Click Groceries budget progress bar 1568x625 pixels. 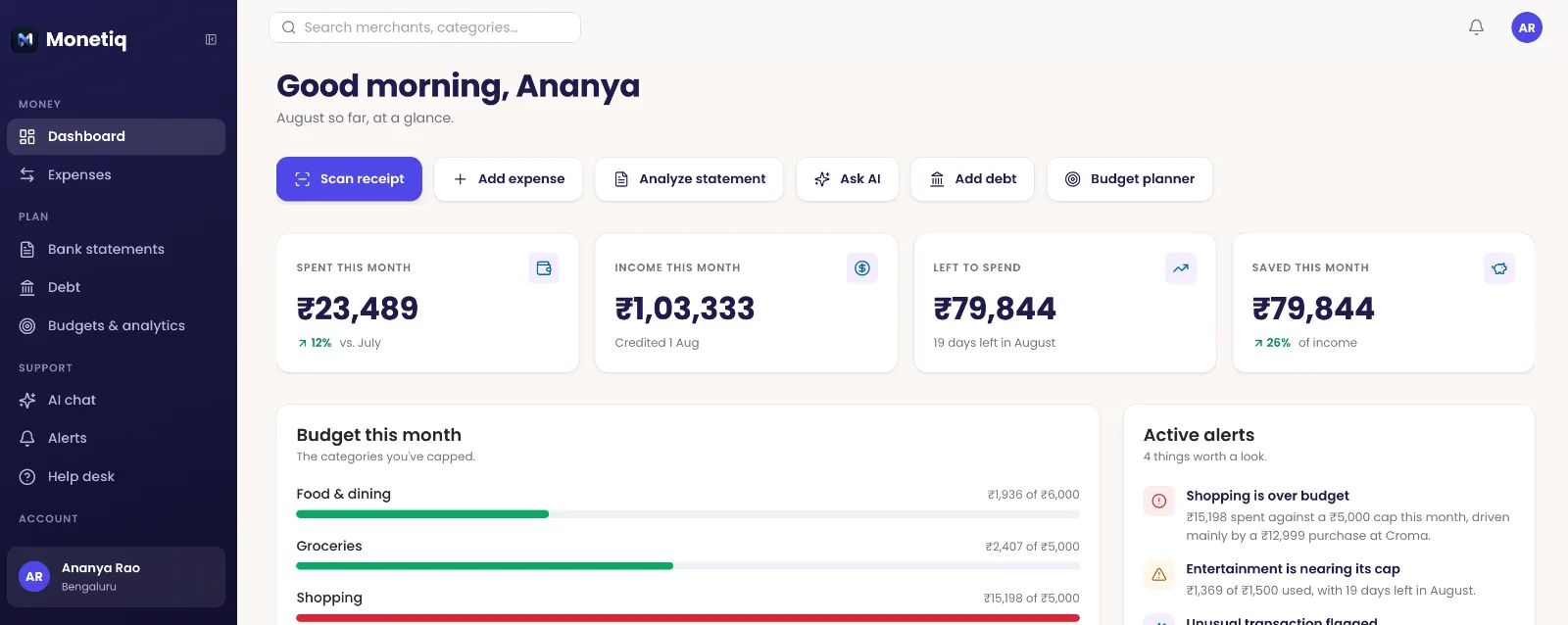[688, 566]
